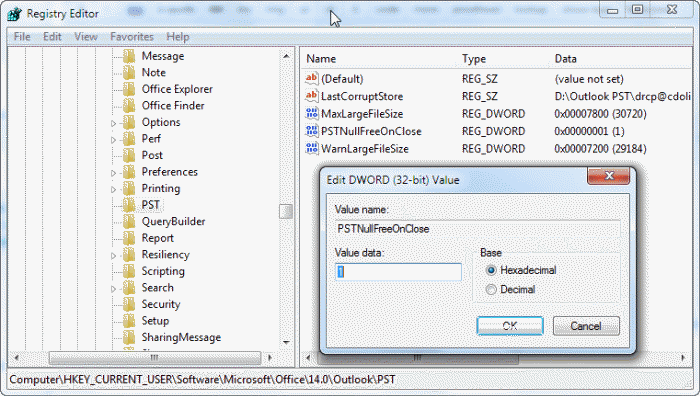
Task: Expand the Options tree node
Action: point(113,123)
